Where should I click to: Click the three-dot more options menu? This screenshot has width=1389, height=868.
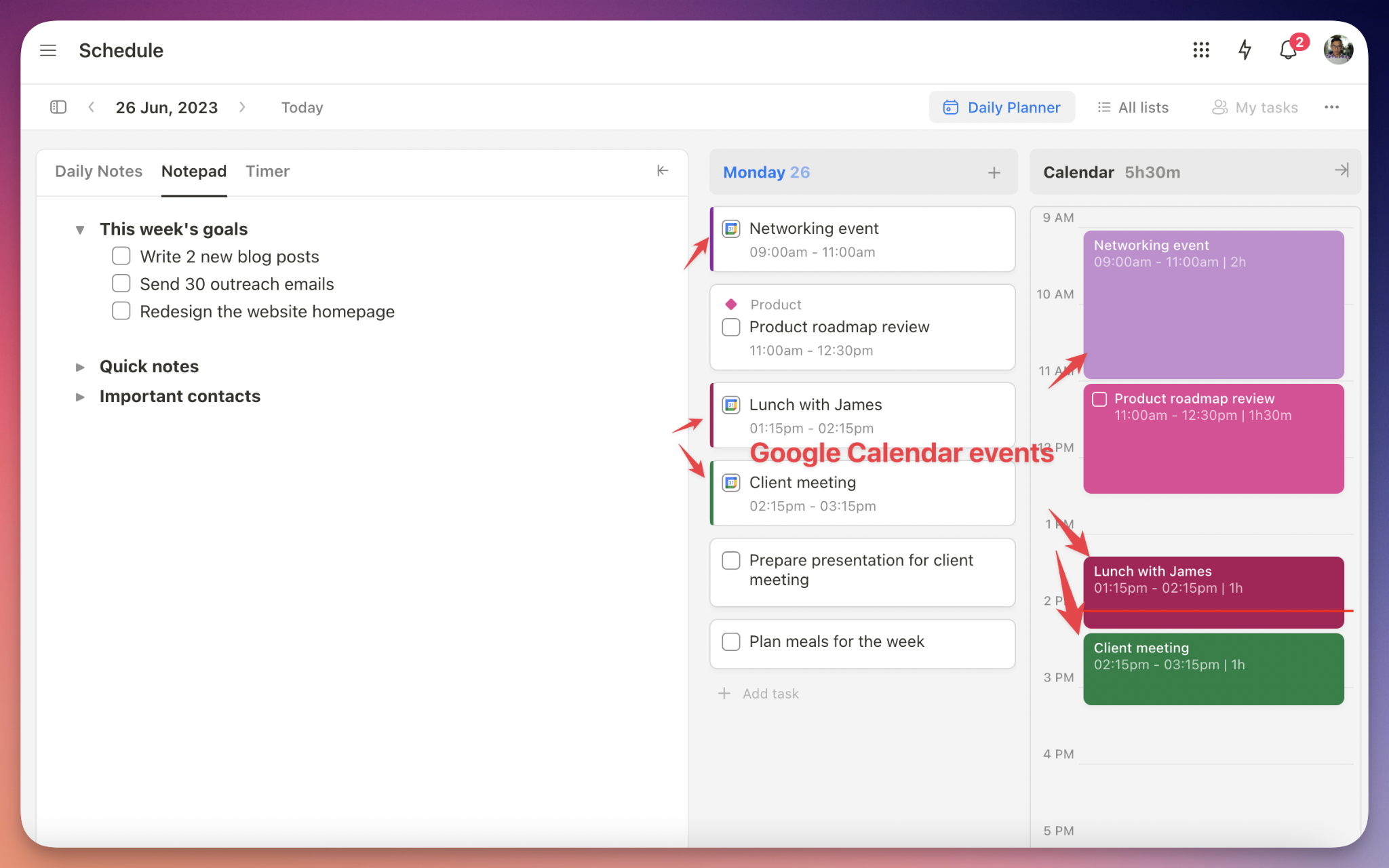click(1332, 106)
